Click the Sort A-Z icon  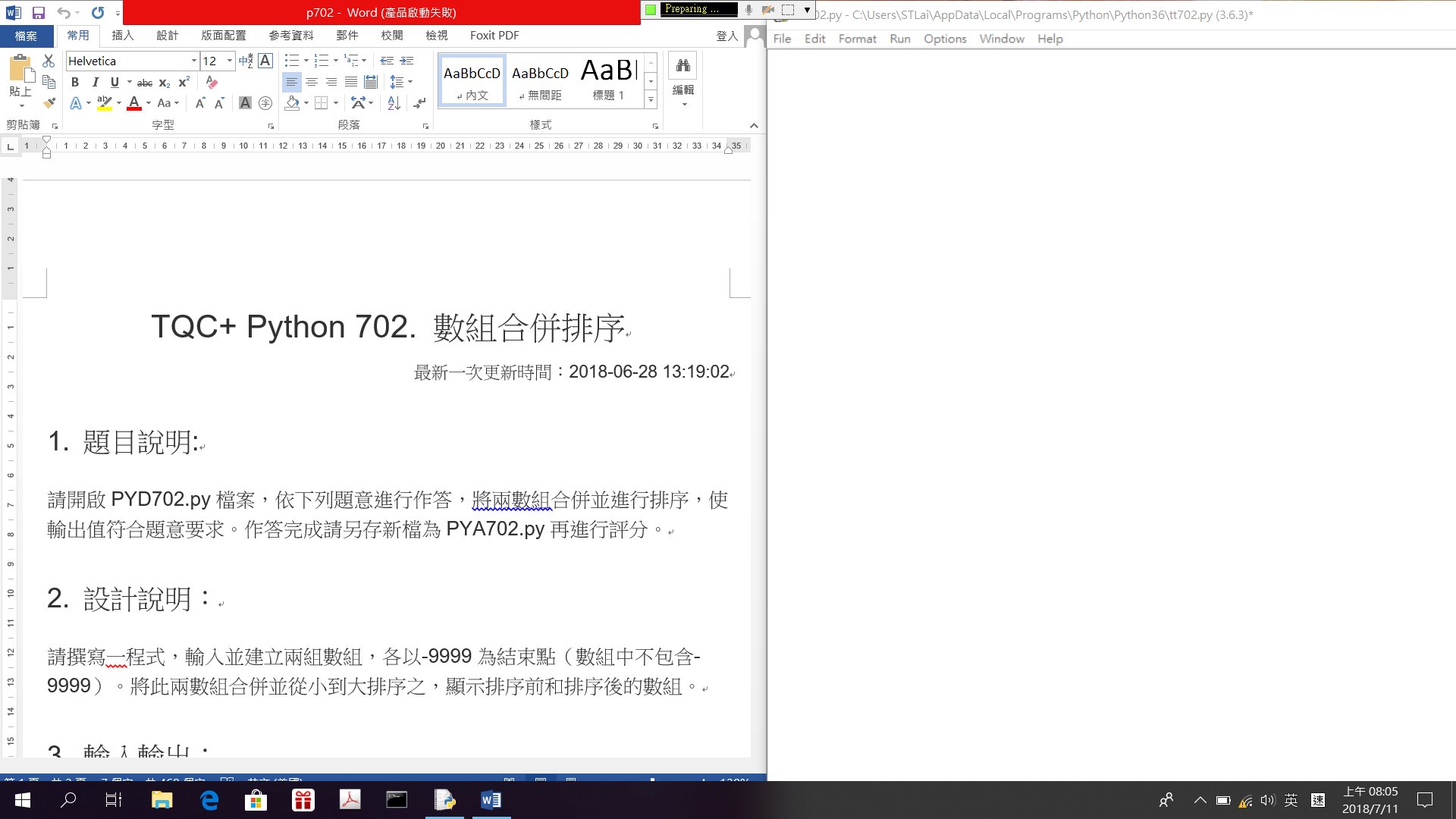click(394, 103)
